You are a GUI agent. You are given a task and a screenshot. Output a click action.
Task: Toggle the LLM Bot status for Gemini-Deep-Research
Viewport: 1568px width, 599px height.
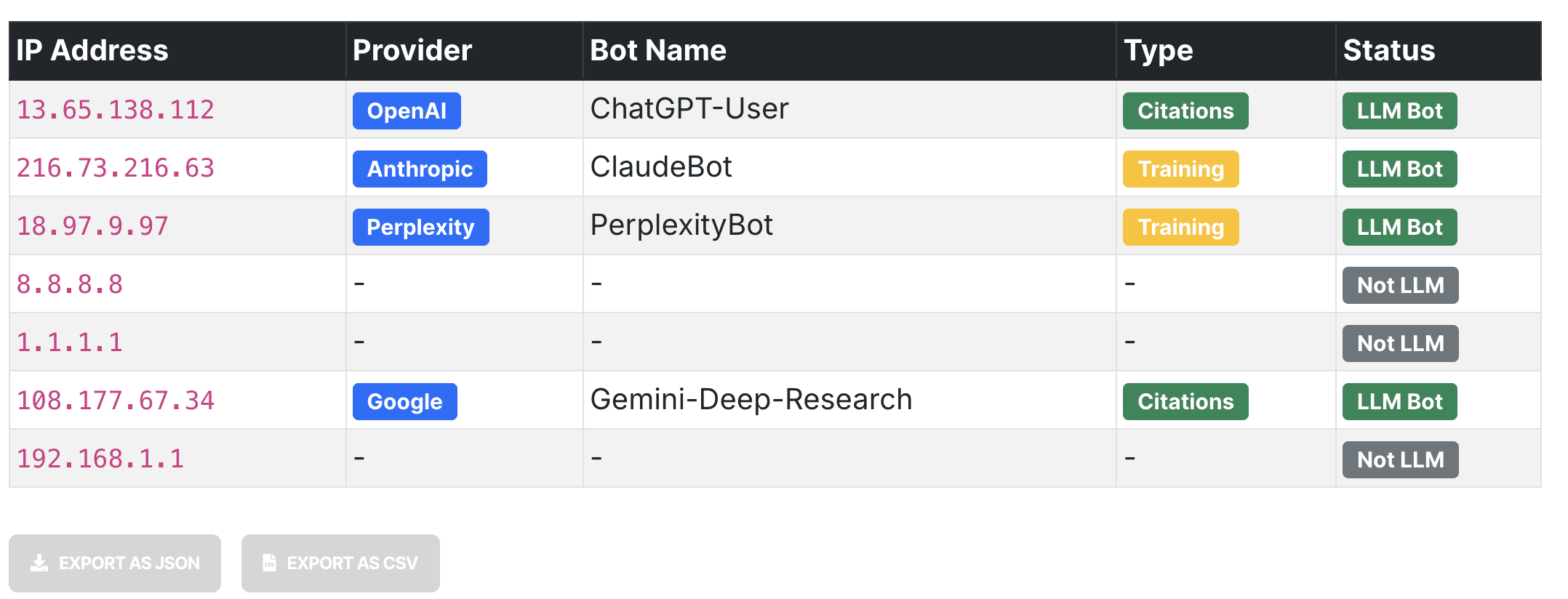[1399, 401]
